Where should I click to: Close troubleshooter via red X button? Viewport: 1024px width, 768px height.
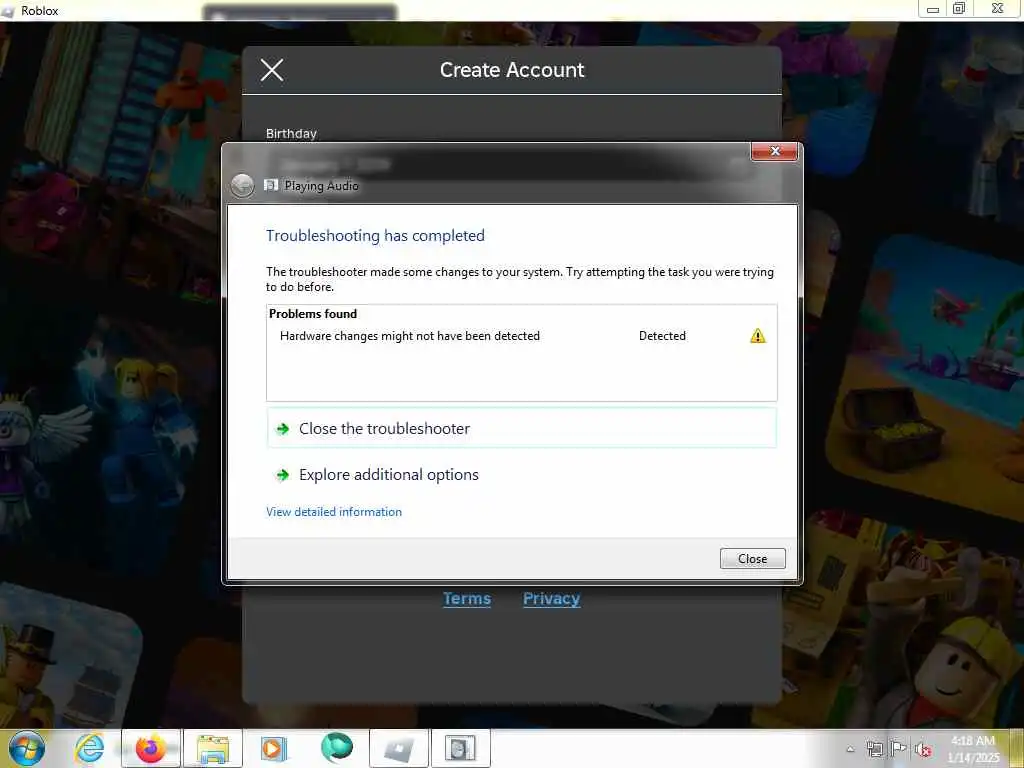pyautogui.click(x=775, y=152)
